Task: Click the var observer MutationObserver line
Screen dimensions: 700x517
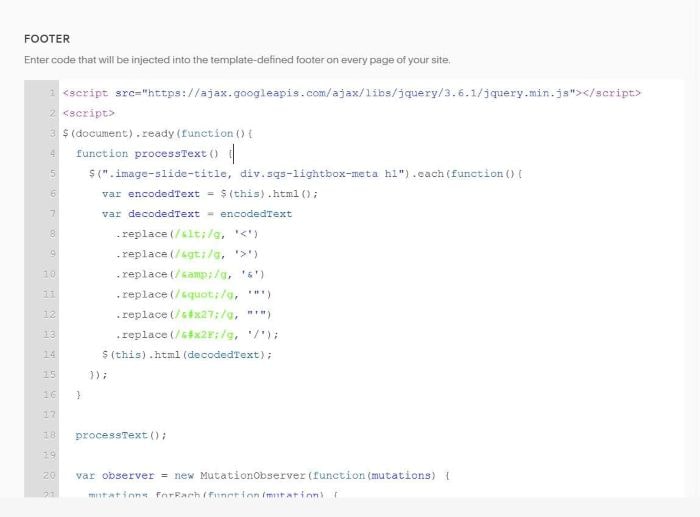Action: pos(263,475)
